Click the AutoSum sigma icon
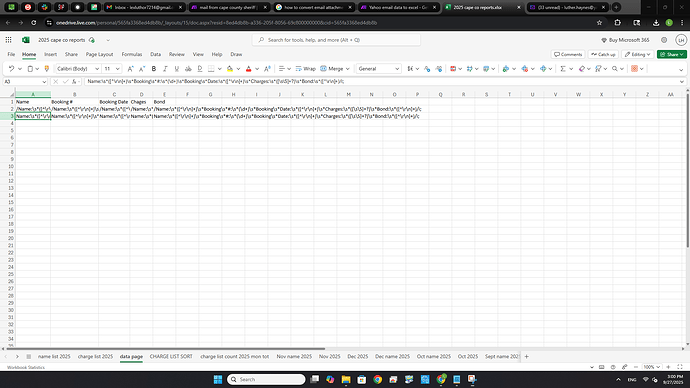690x388 pixels. [x=563, y=69]
